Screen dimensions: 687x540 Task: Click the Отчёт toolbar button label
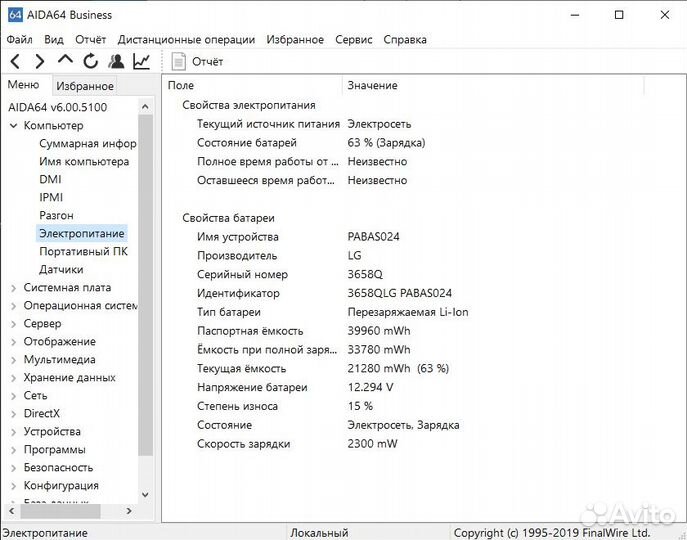208,62
